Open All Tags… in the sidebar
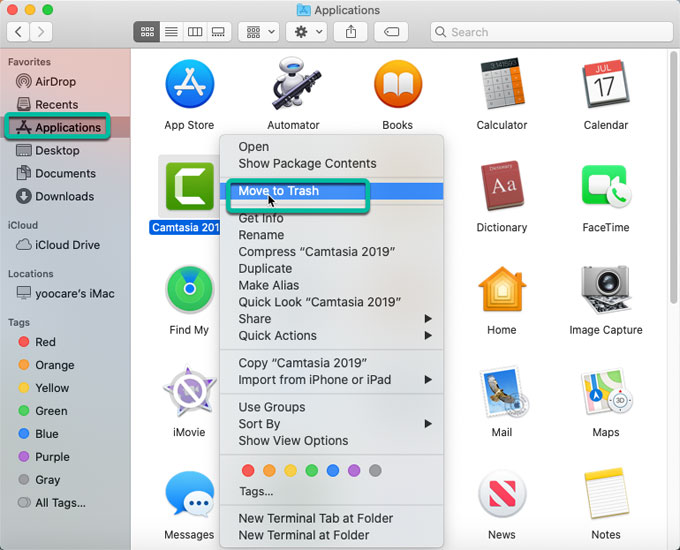Screen dimensions: 680x550 click(x=65, y=503)
